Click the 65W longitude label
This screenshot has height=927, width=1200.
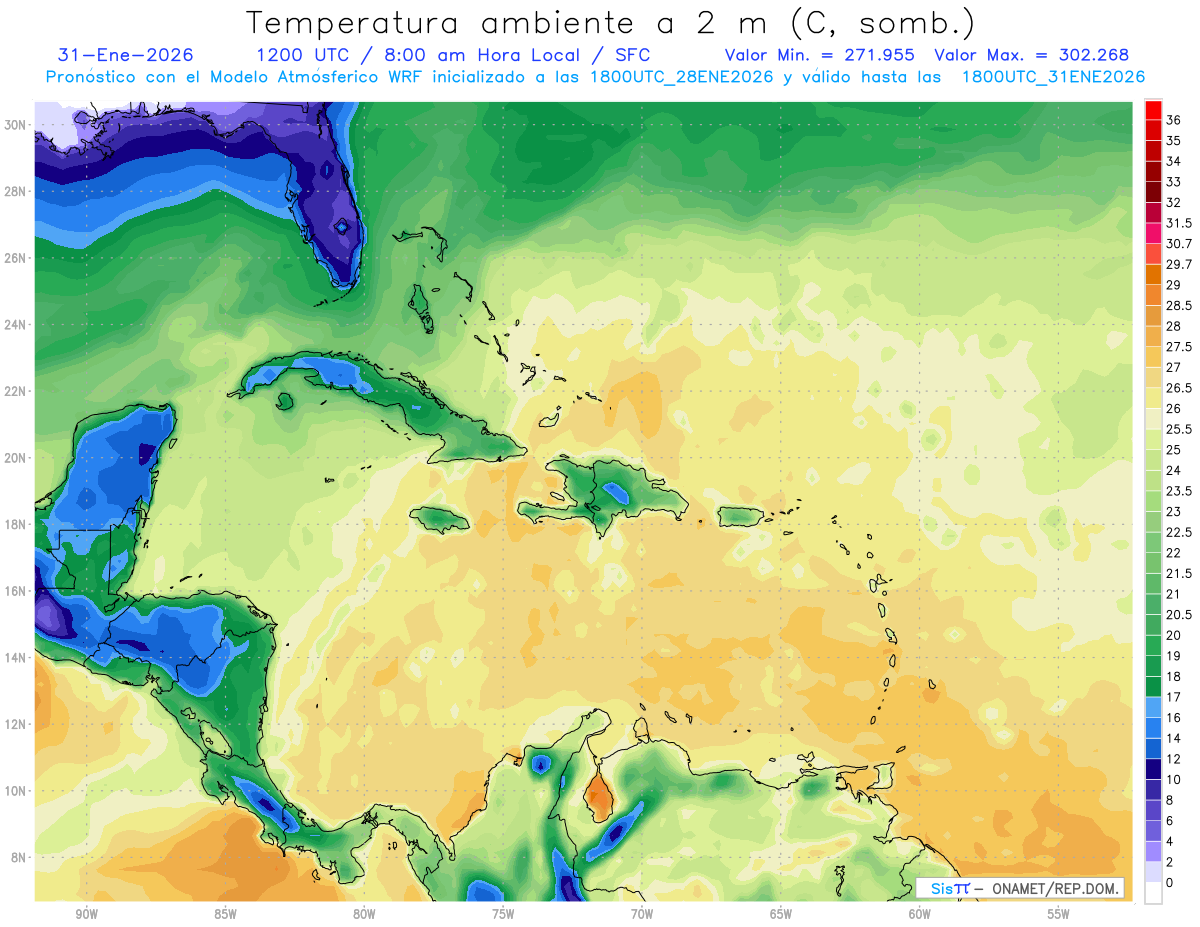tap(781, 914)
